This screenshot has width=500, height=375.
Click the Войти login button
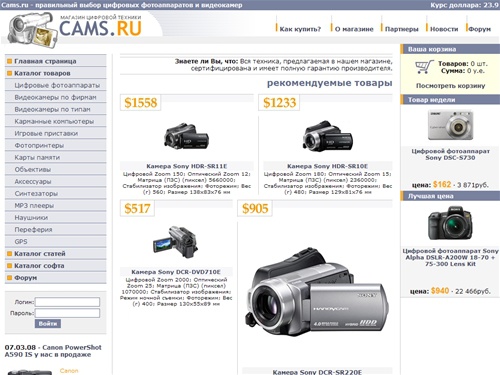coord(48,323)
